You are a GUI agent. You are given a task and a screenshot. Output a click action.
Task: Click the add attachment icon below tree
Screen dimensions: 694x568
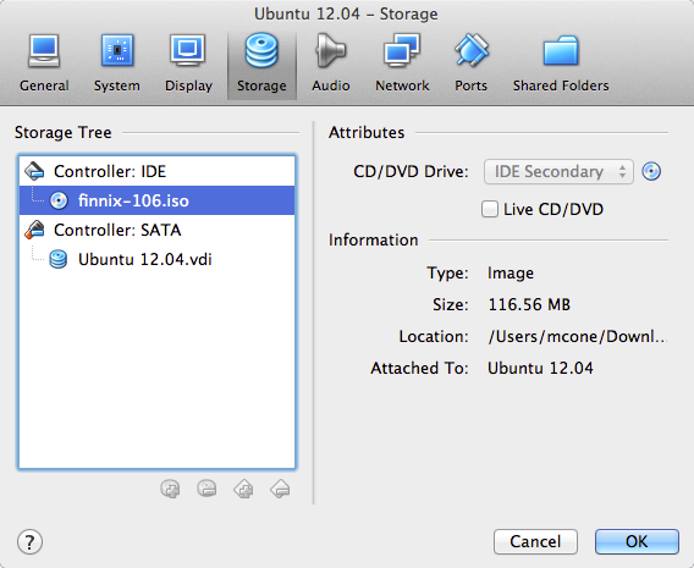171,489
